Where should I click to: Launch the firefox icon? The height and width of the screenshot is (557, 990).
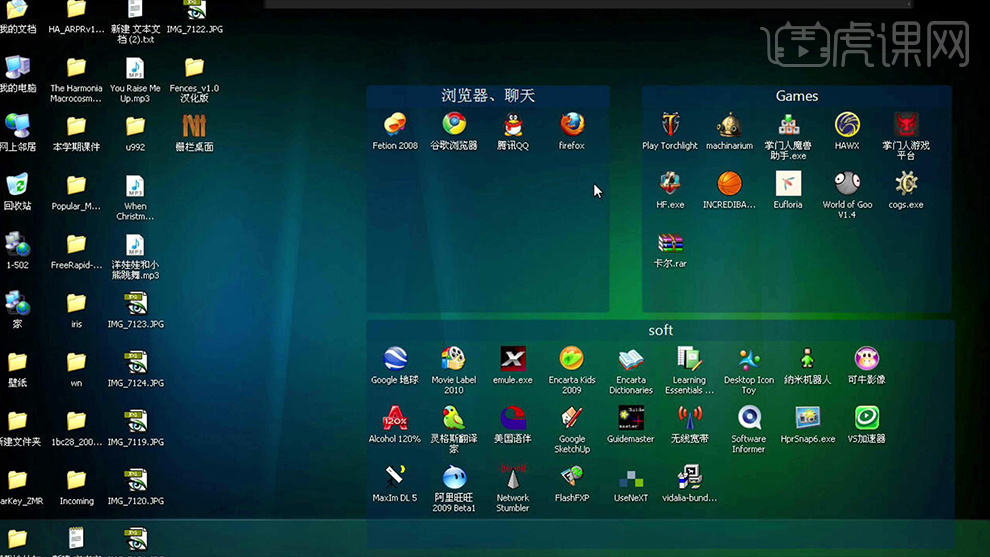click(572, 125)
